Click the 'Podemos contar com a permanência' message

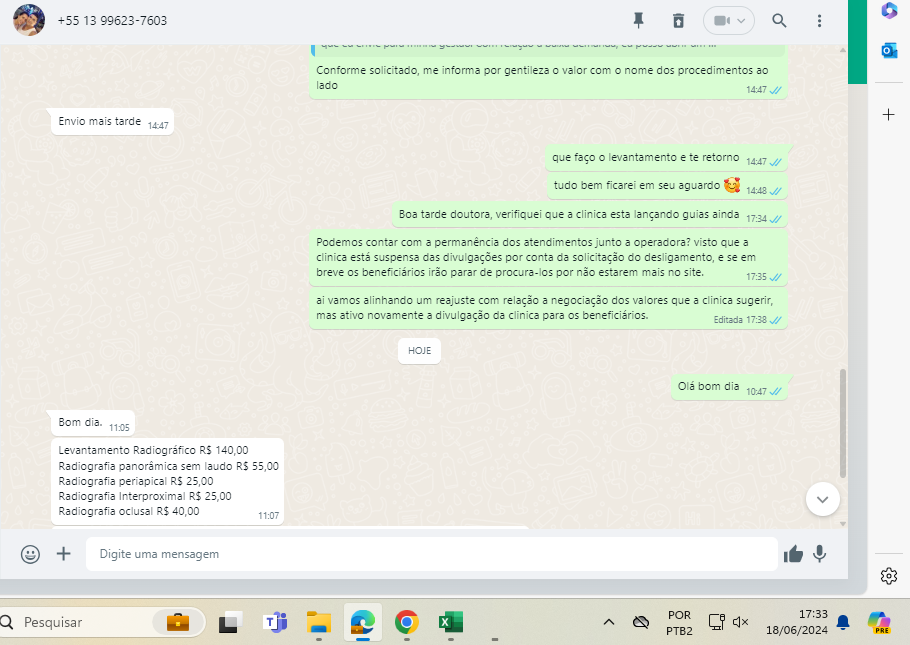click(x=548, y=257)
